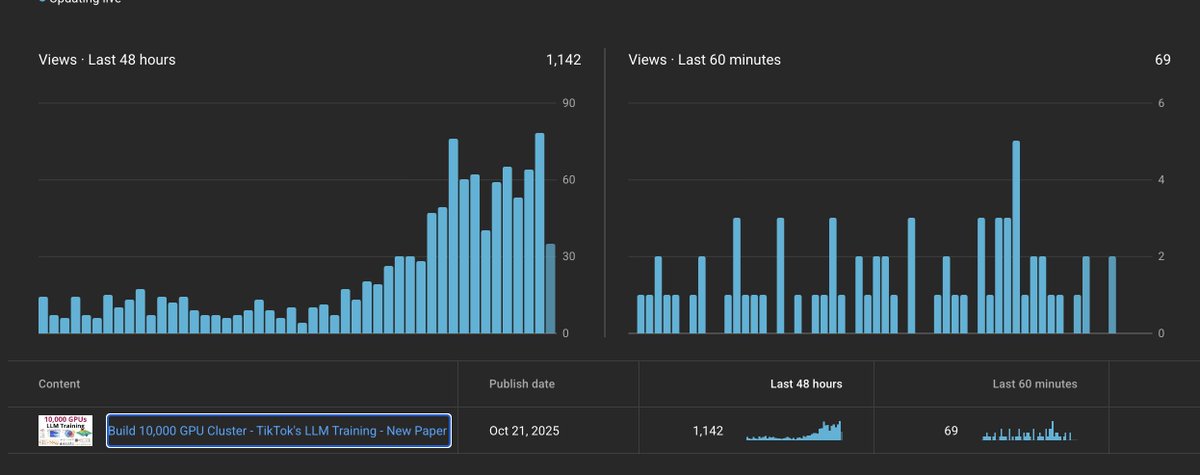Click the Views · Last 48 hours chart title

(107, 60)
